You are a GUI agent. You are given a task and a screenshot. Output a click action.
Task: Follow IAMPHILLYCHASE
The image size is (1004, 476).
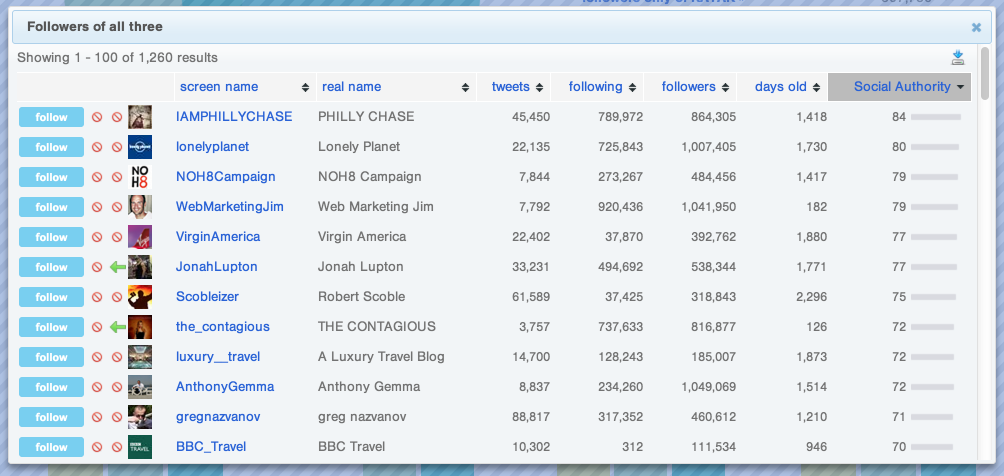click(51, 117)
